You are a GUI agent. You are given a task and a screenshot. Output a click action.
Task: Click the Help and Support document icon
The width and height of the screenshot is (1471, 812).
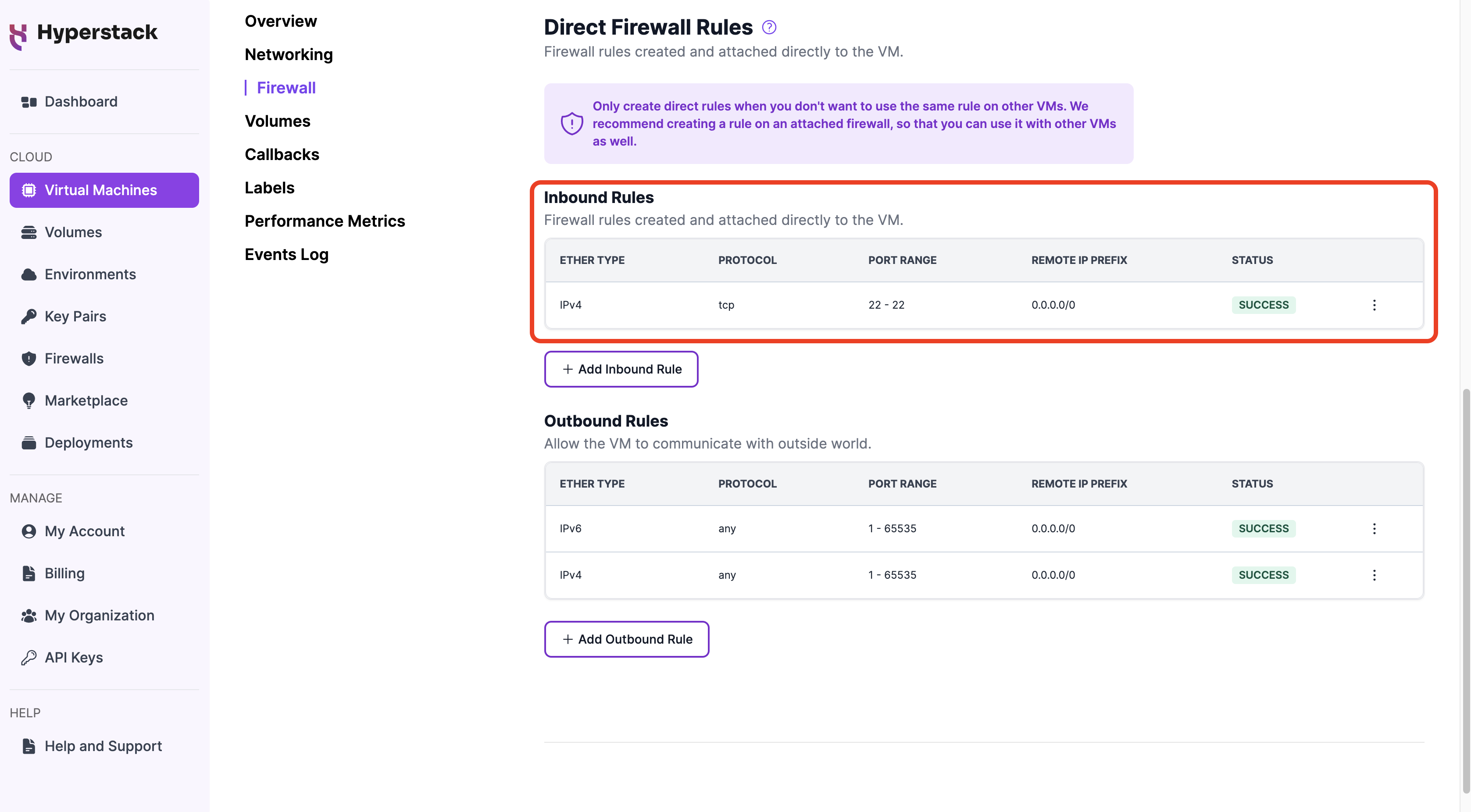pyautogui.click(x=29, y=746)
